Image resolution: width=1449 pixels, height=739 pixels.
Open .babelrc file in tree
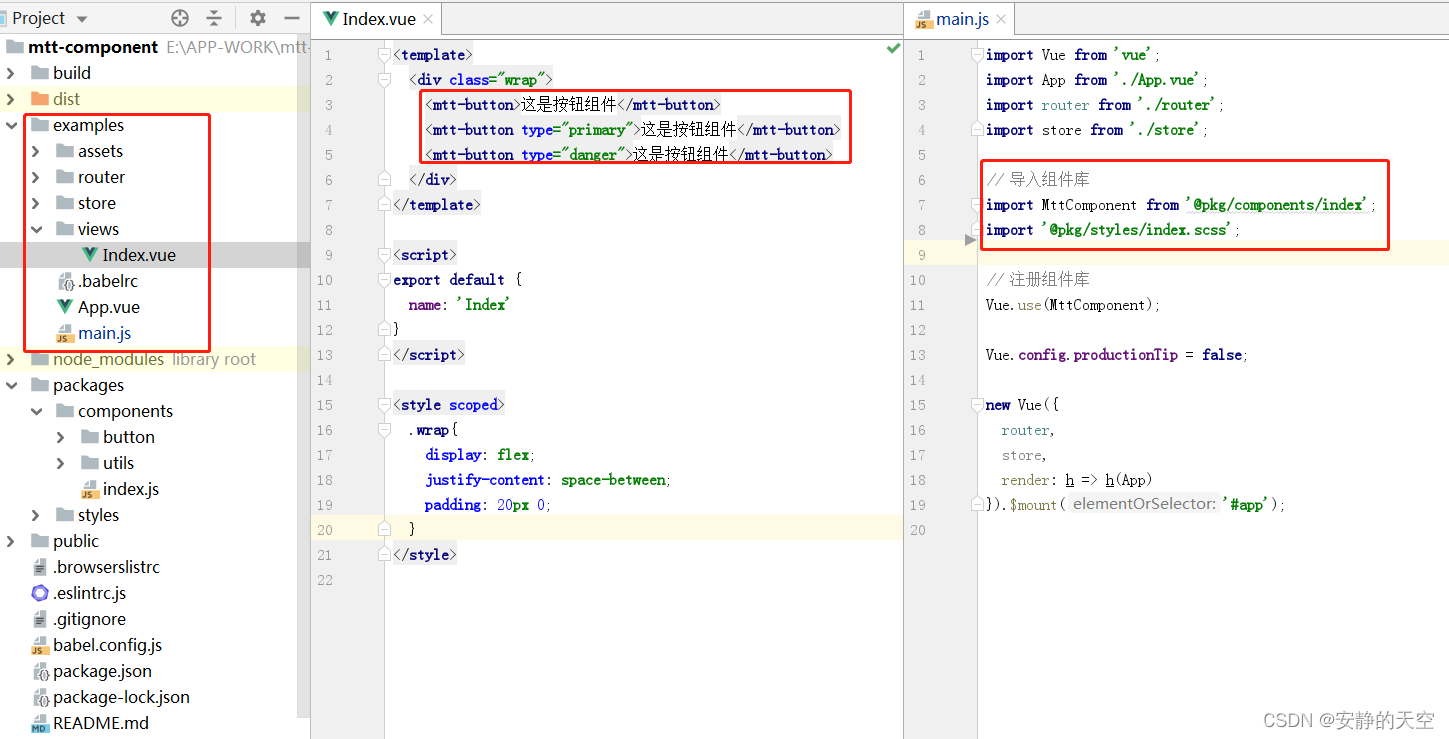click(x=107, y=281)
